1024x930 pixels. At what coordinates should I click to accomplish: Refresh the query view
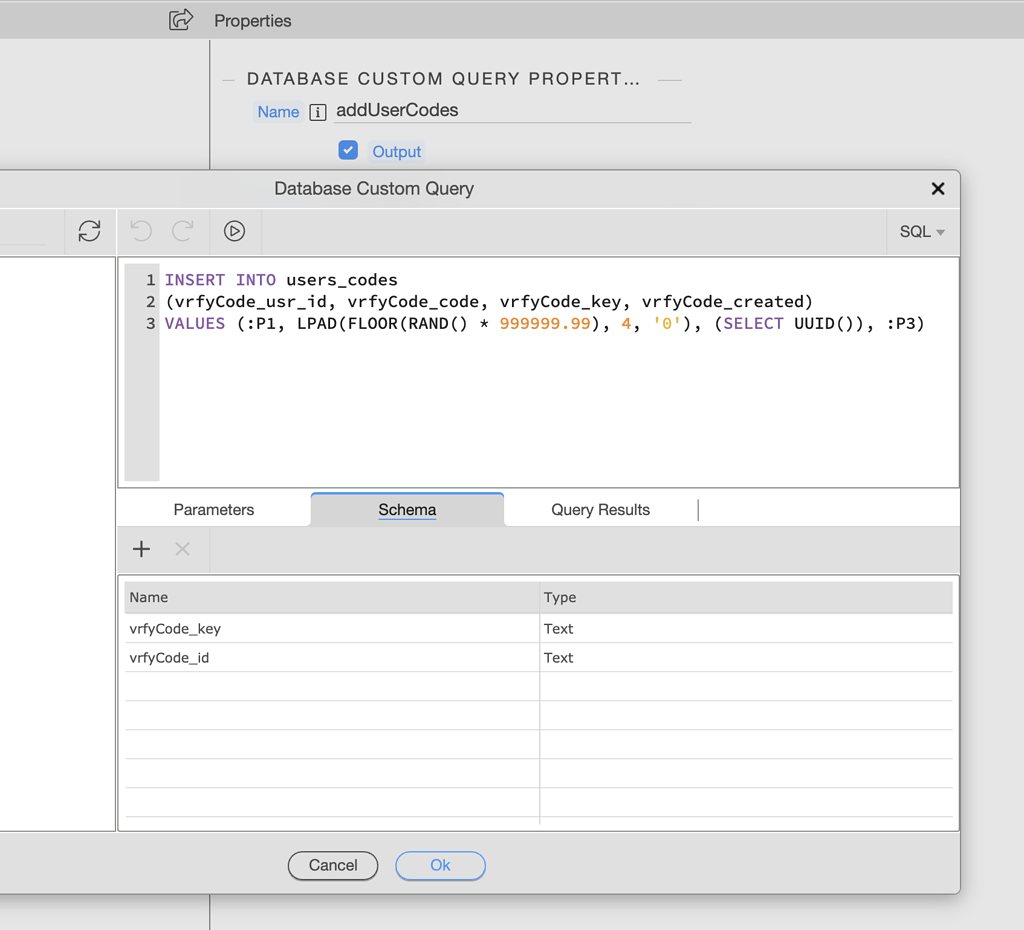coord(90,231)
